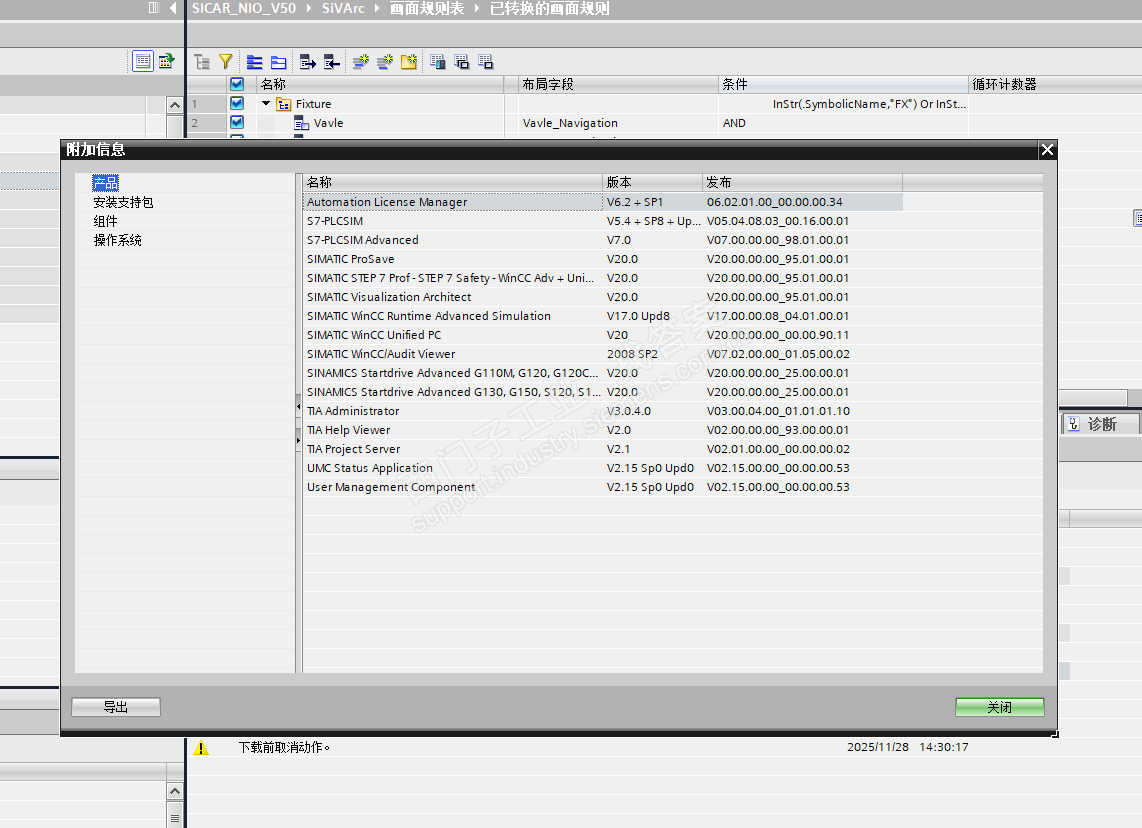The height and width of the screenshot is (828, 1142).
Task: Close the 附加信息 dialog with X
Action: (x=1047, y=150)
